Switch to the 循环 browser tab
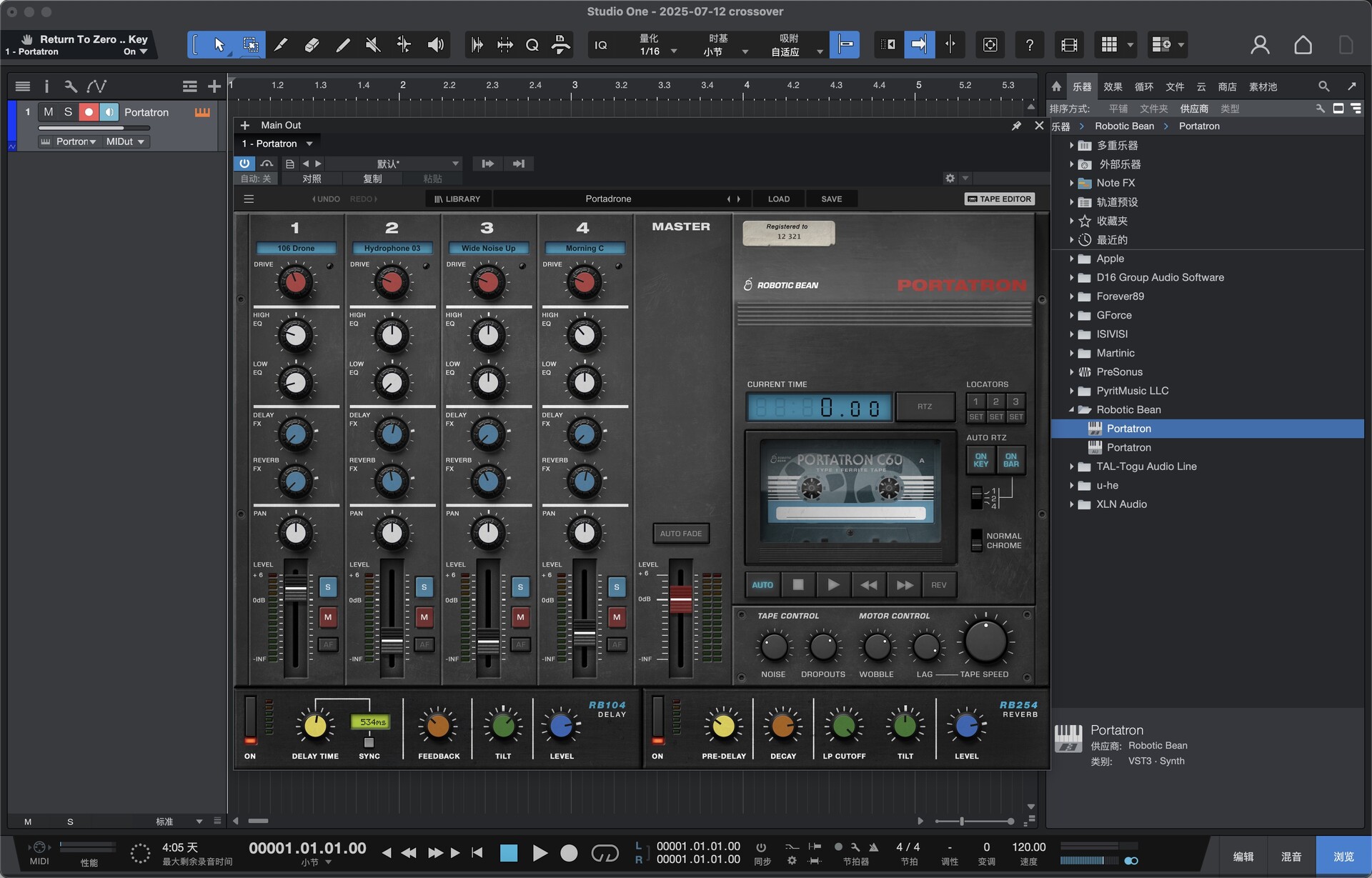 [x=1143, y=86]
